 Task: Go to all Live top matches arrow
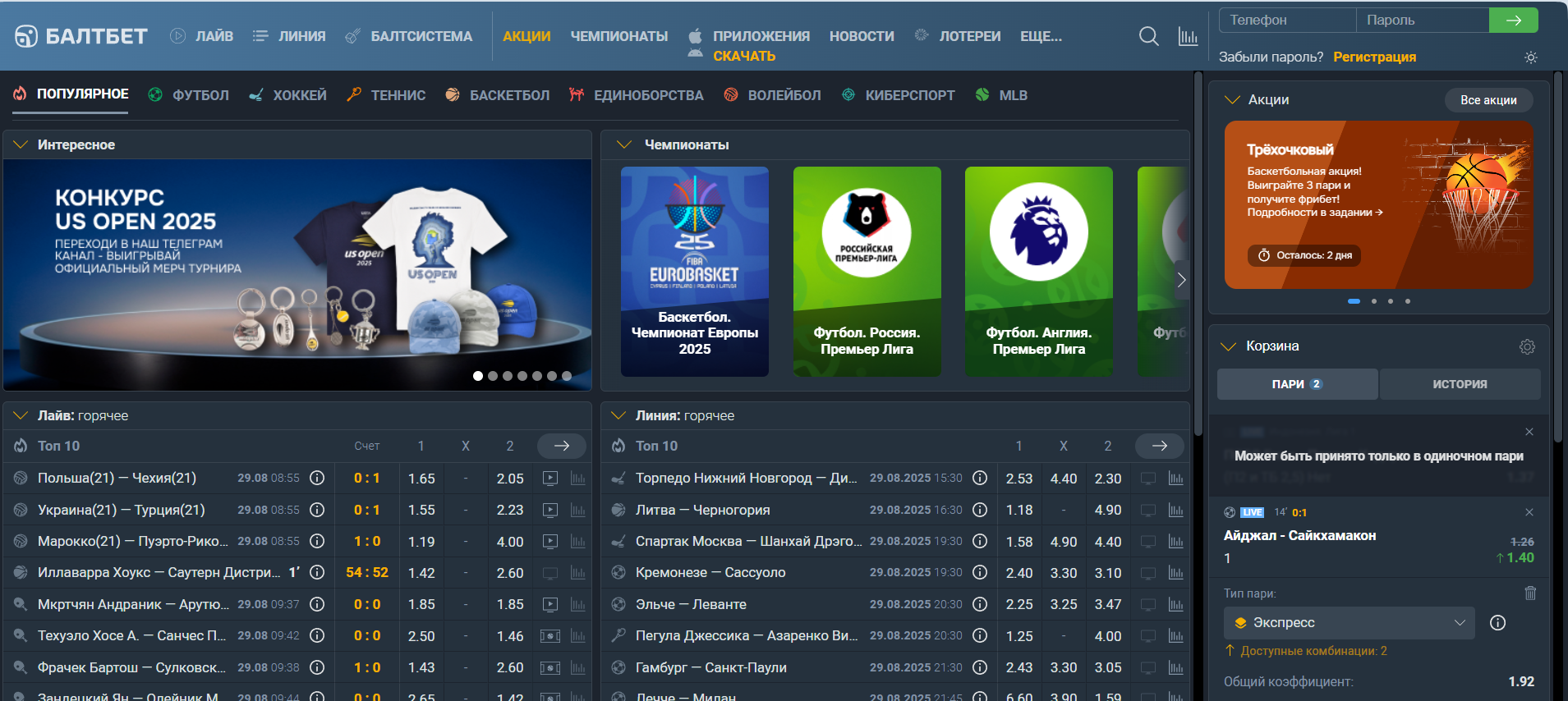[x=562, y=446]
